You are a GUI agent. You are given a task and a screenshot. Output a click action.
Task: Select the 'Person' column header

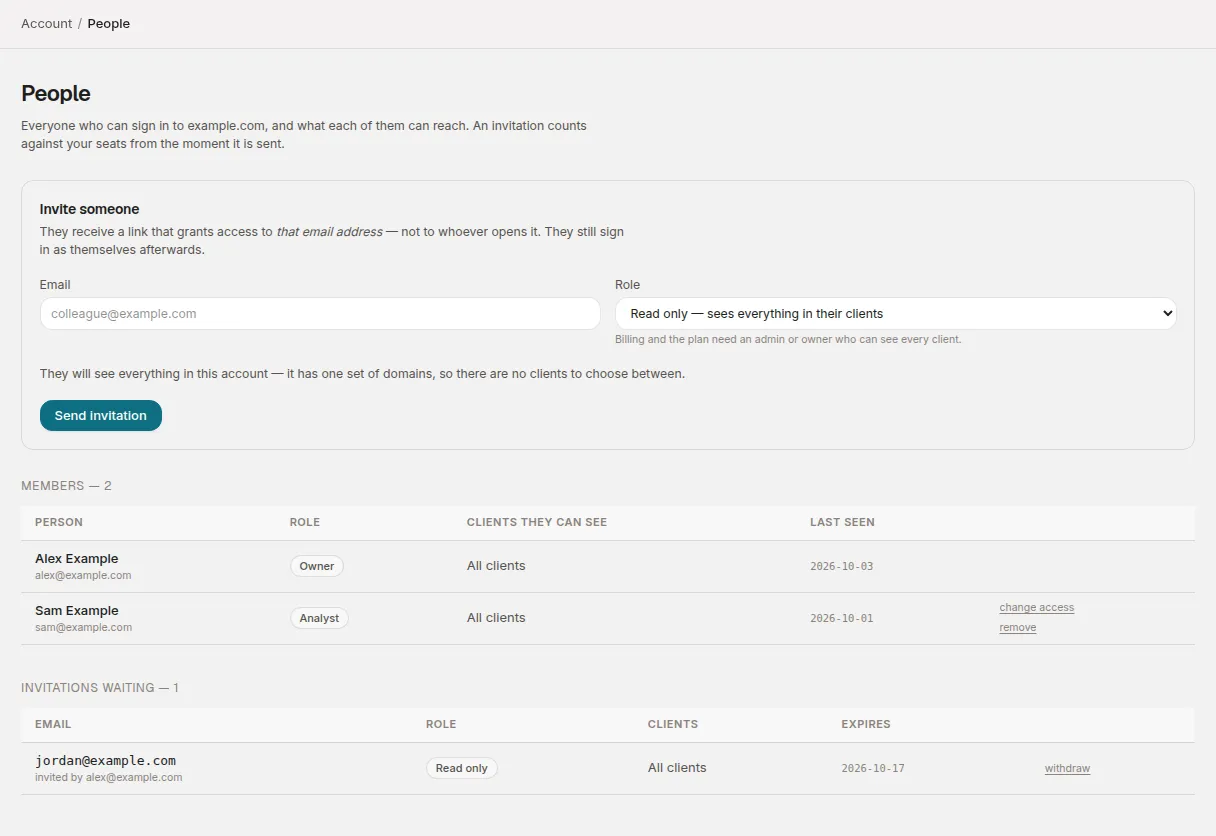[59, 522]
